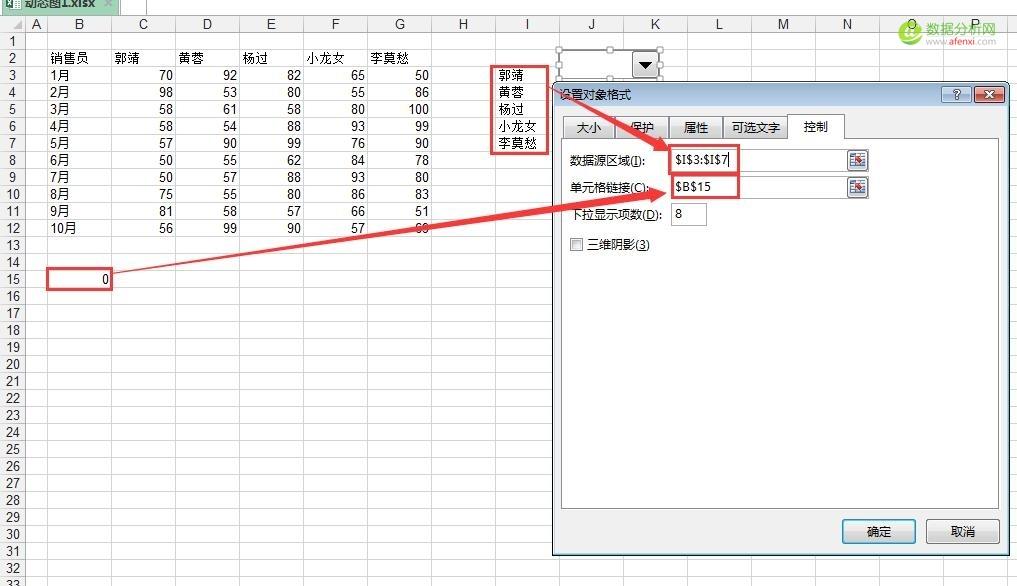
Task: Open the 可选文字 tab
Action: [755, 128]
